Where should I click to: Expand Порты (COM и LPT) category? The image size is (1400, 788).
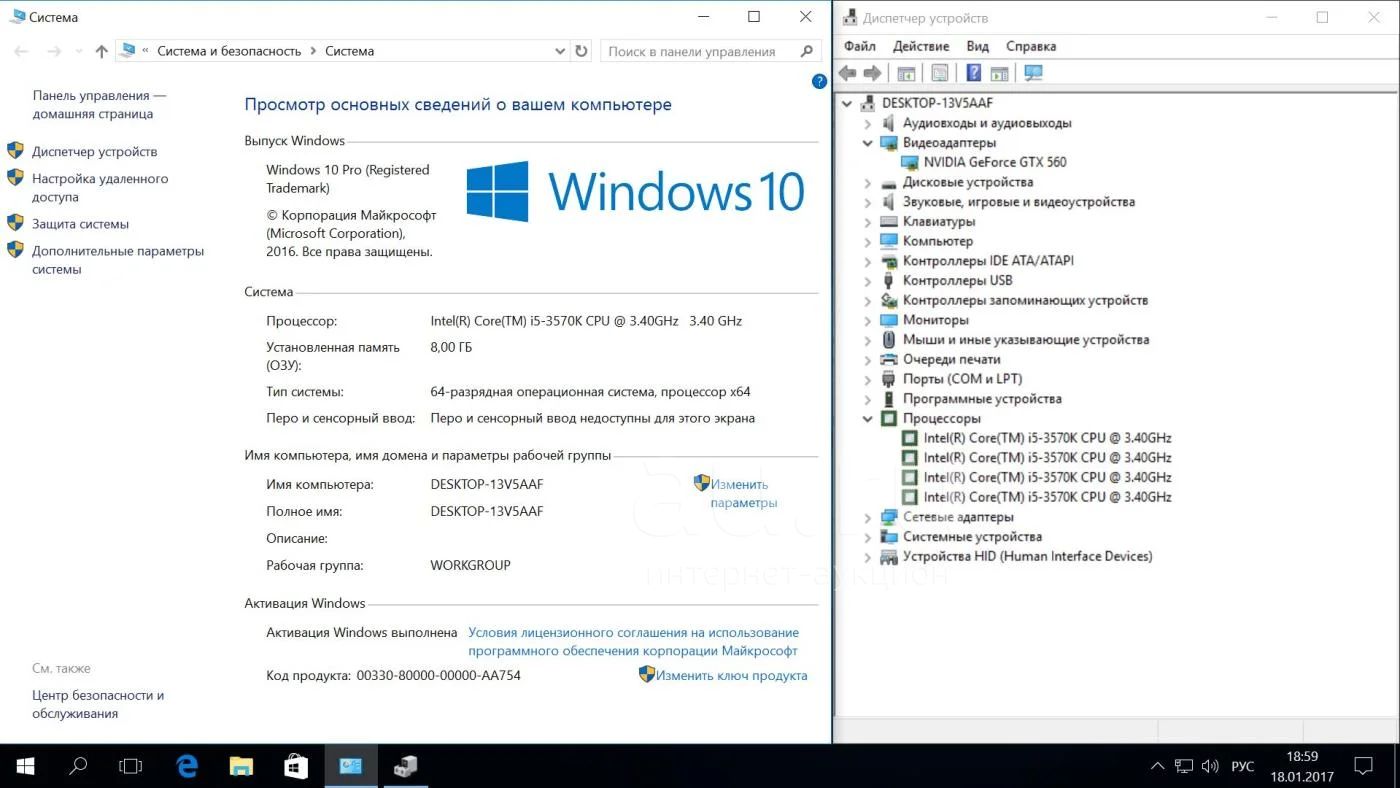pyautogui.click(x=868, y=380)
